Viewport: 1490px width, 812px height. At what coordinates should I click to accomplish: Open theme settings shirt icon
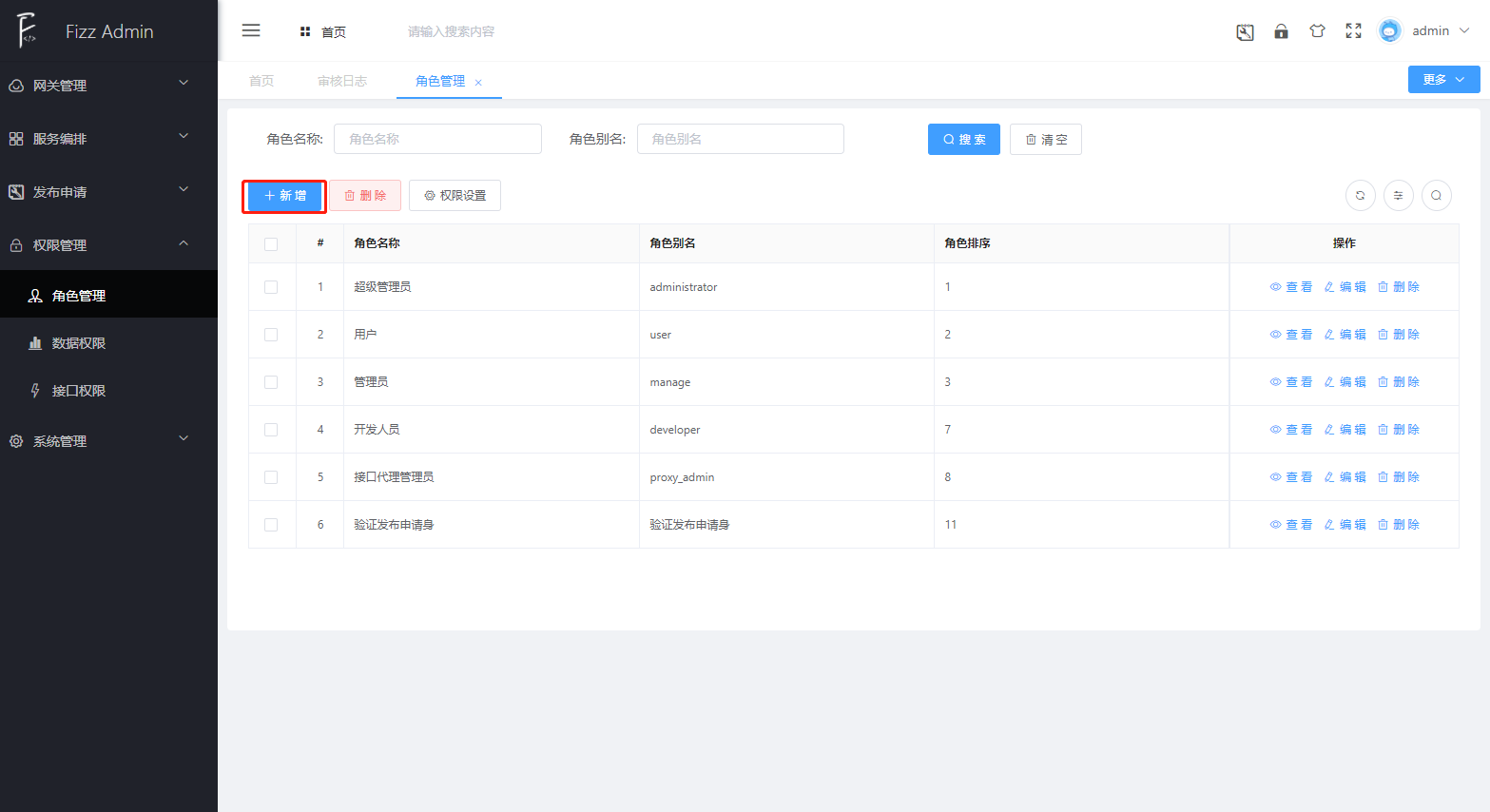(1317, 31)
